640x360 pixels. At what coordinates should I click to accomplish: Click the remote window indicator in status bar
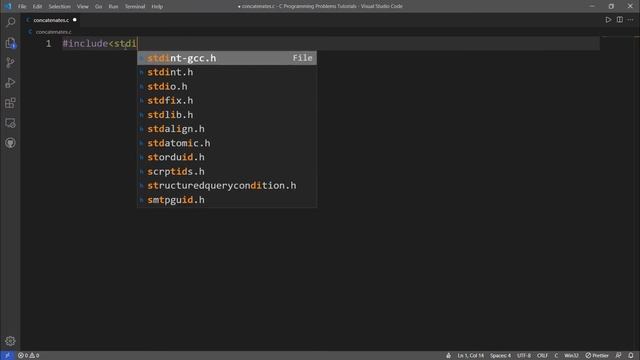tap(7, 356)
